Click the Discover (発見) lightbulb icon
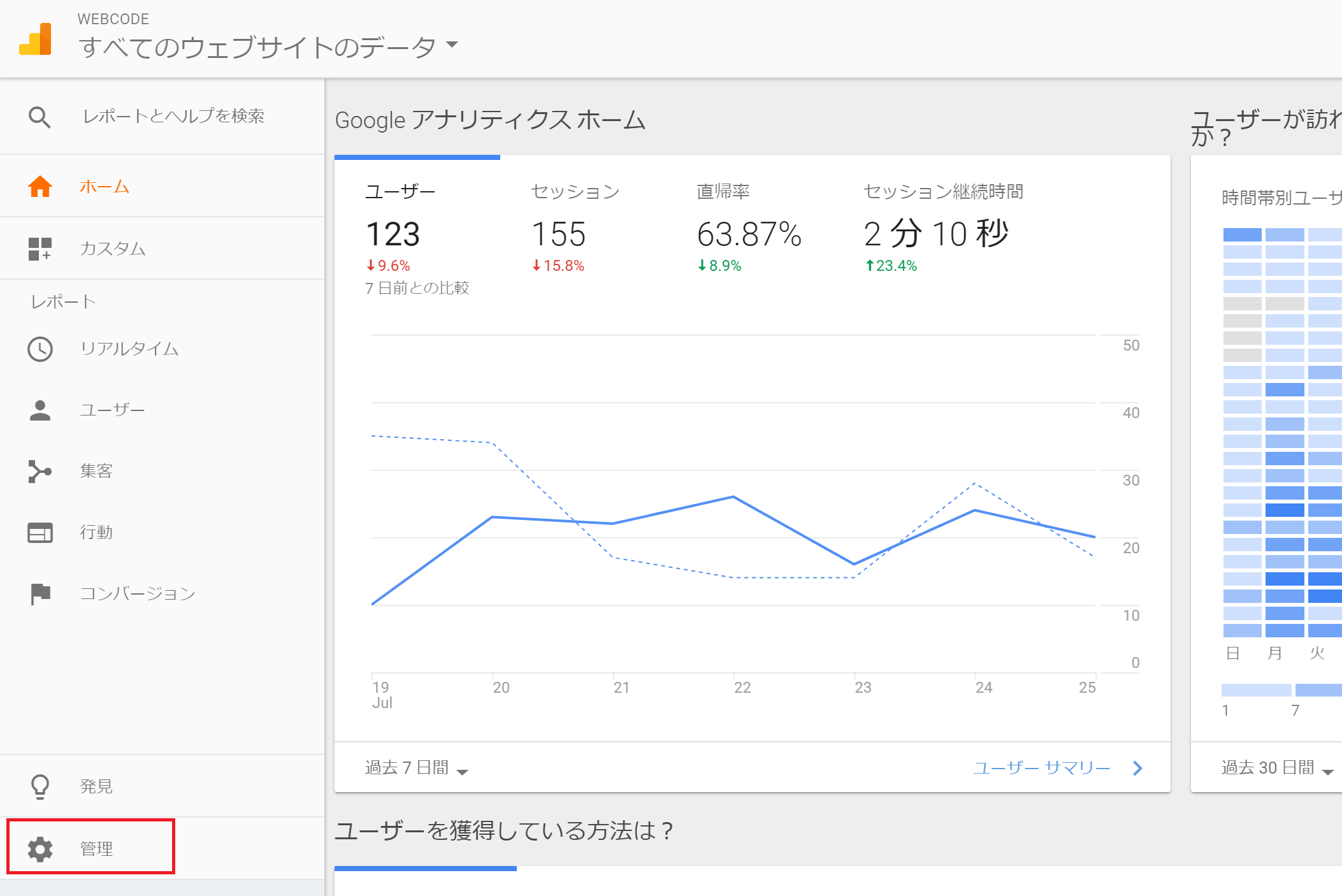The image size is (1342, 896). 40,786
